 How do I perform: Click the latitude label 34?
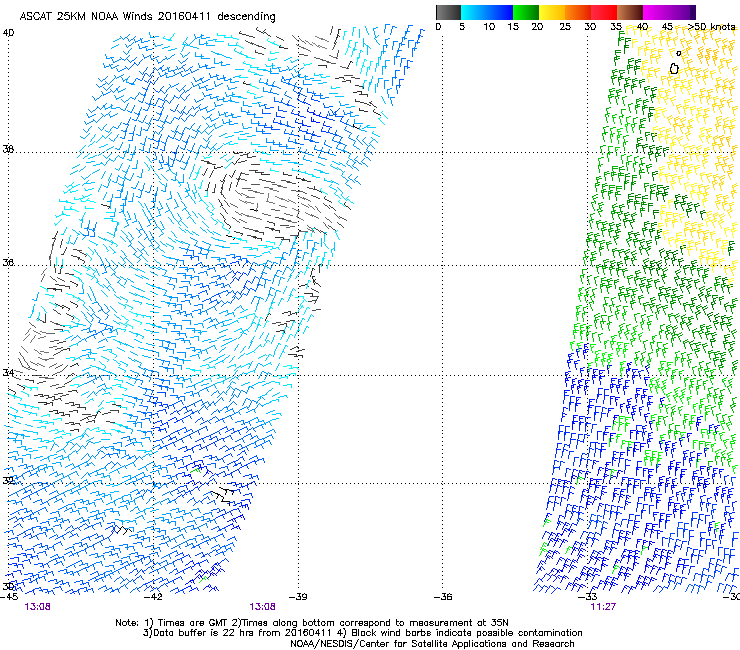coord(8,372)
